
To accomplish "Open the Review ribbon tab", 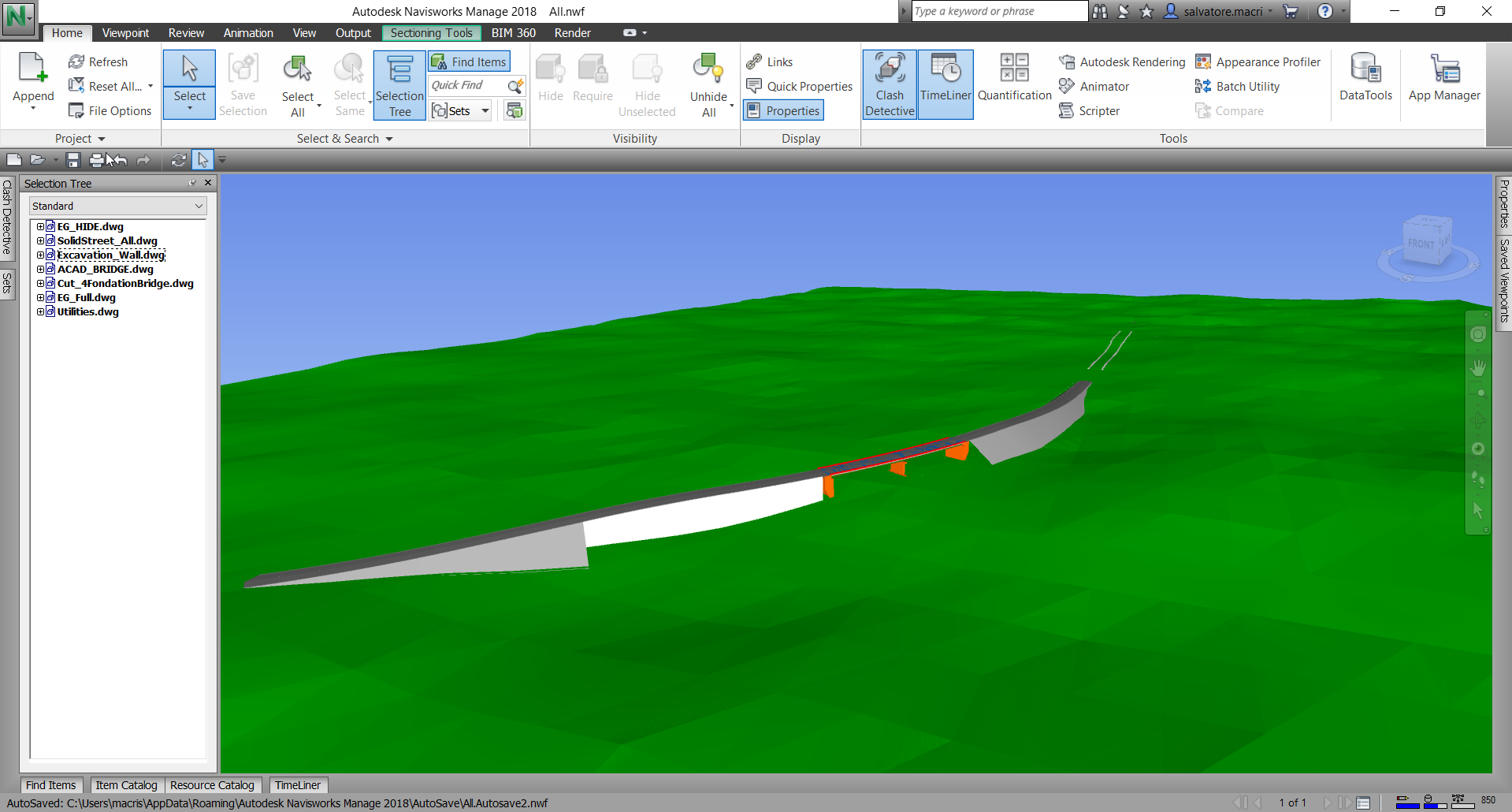I will [186, 32].
